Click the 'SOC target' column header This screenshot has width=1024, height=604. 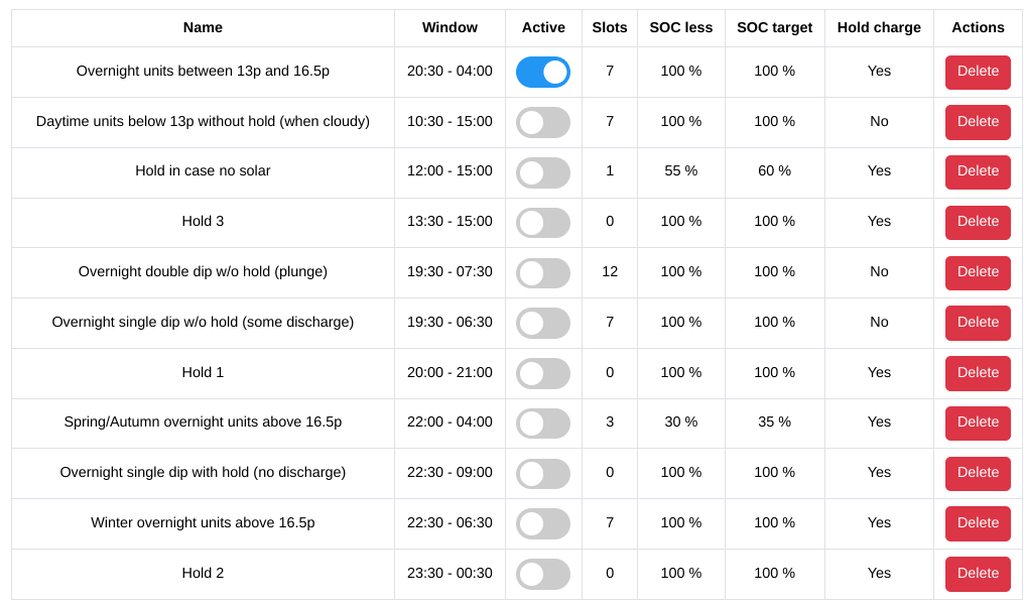(x=774, y=28)
